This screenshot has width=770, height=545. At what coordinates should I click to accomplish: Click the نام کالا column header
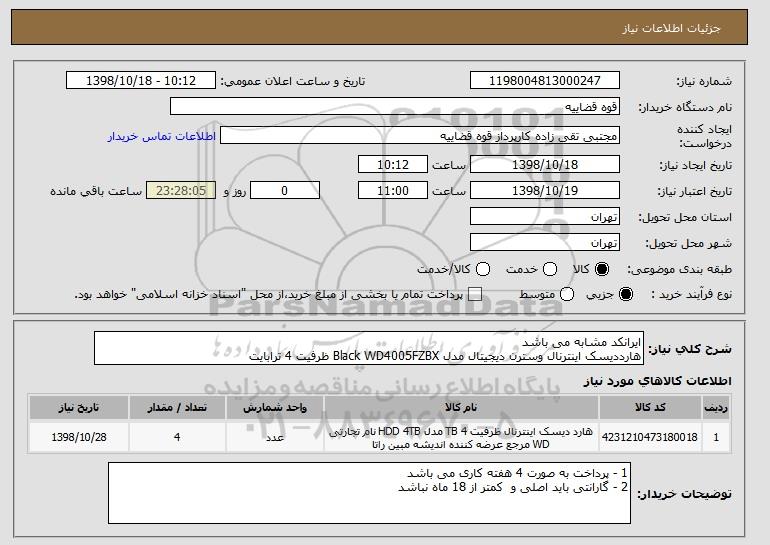click(461, 408)
